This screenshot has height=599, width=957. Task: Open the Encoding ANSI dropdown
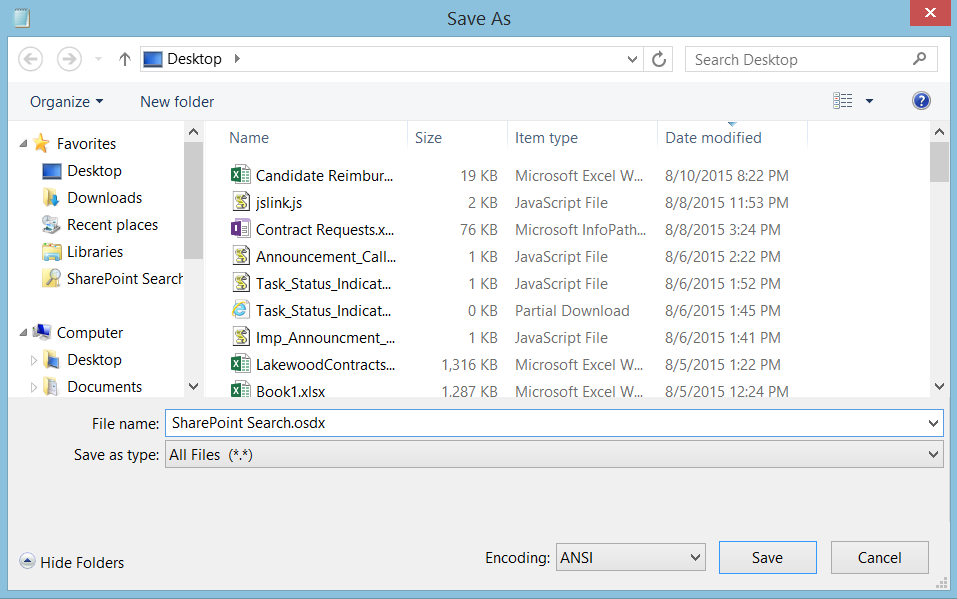click(x=630, y=558)
